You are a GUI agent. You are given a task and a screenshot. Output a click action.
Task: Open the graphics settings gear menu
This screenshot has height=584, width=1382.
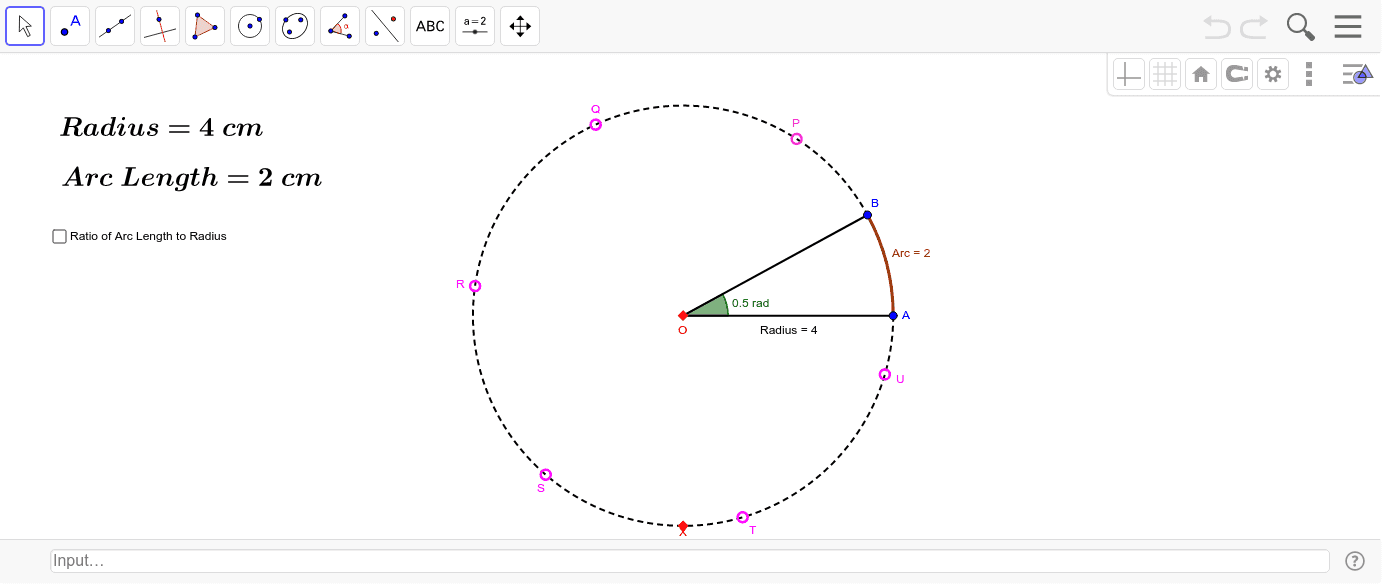[1273, 73]
